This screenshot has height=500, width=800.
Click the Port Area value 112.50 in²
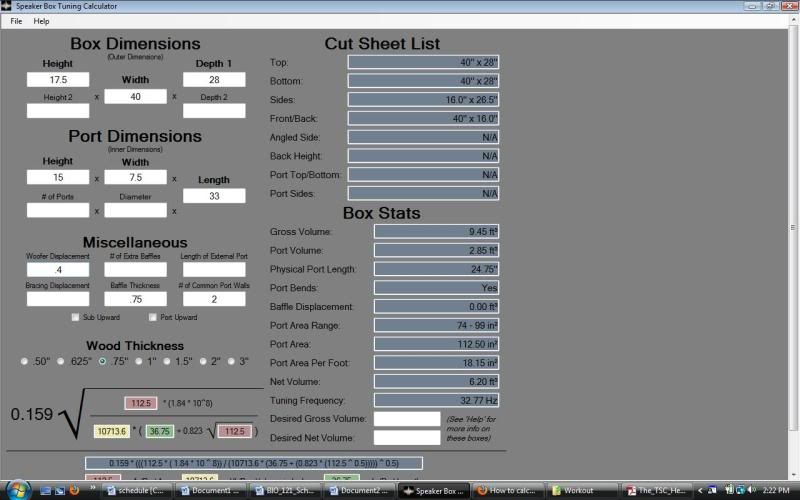[436, 344]
